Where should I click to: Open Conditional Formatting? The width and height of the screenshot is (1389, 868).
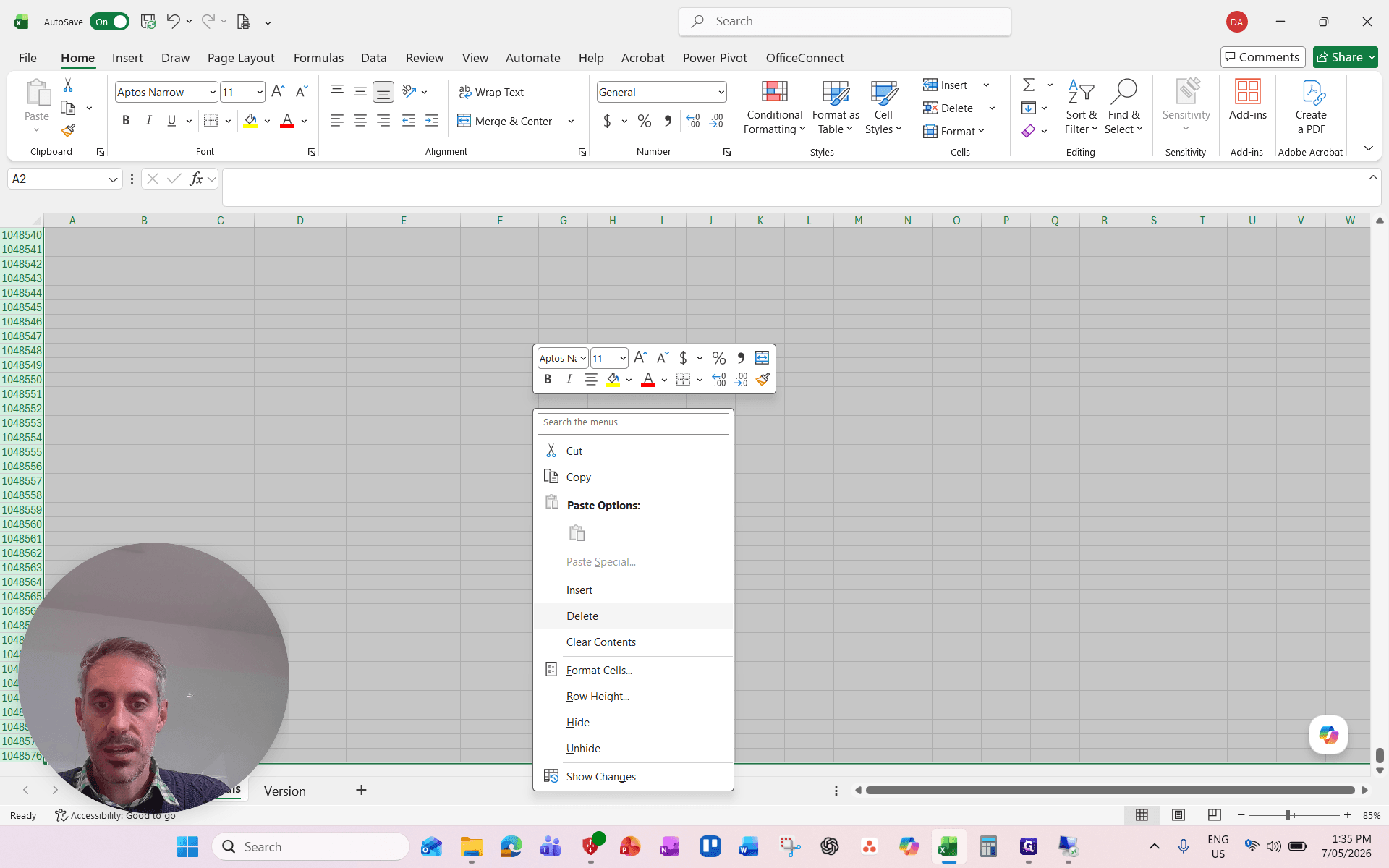tap(774, 107)
